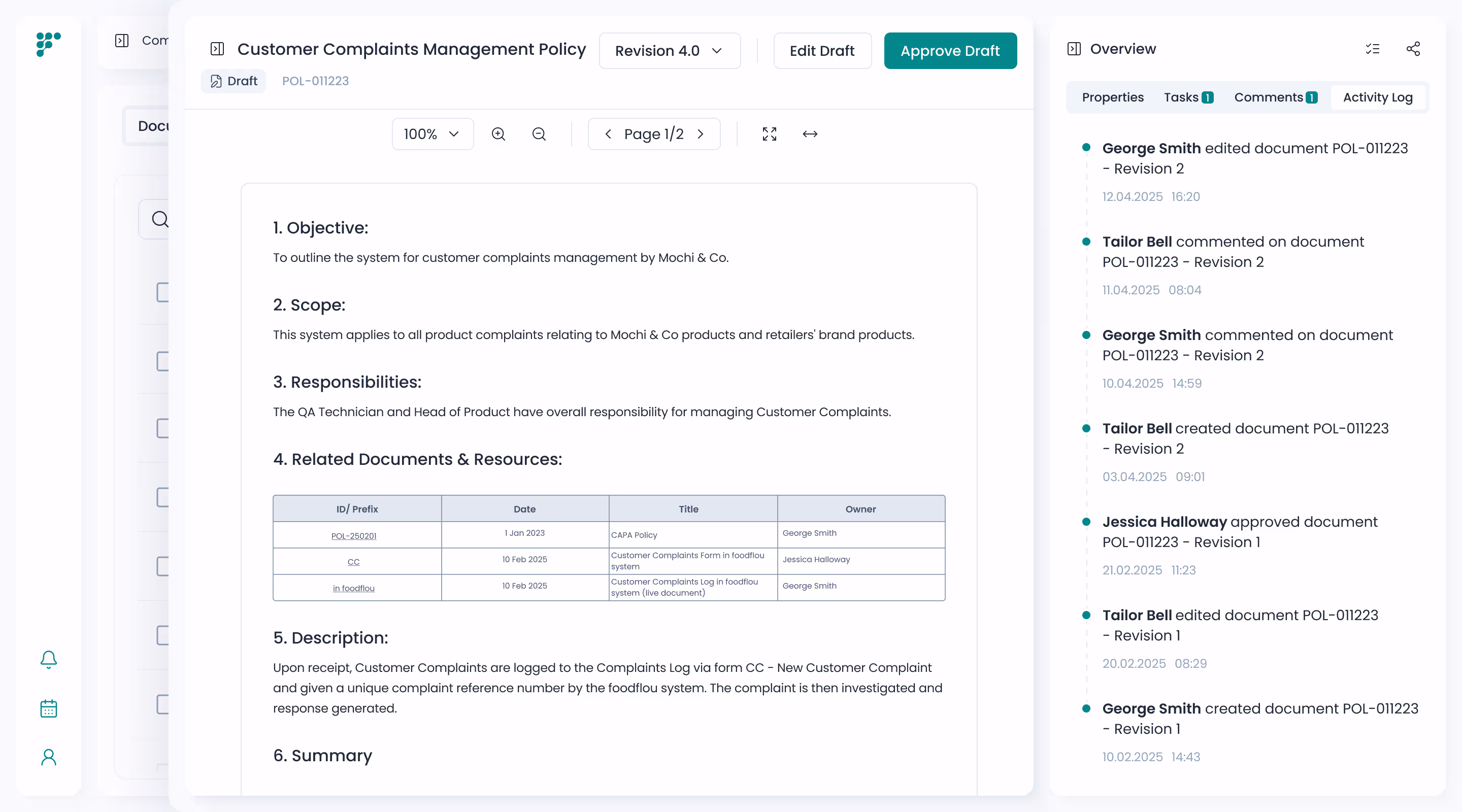
Task: Switch to the Properties tab
Action: [1112, 97]
